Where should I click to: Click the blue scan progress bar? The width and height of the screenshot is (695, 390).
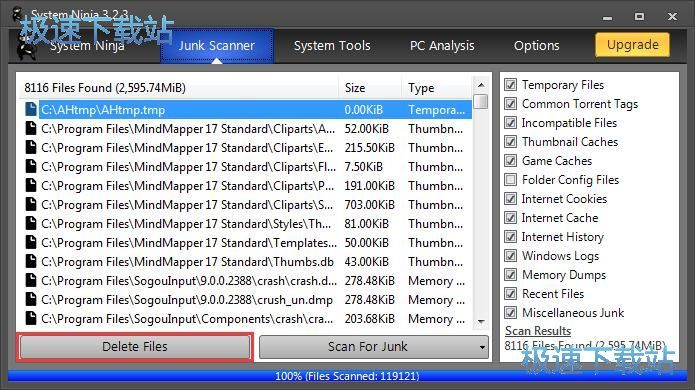coord(348,376)
